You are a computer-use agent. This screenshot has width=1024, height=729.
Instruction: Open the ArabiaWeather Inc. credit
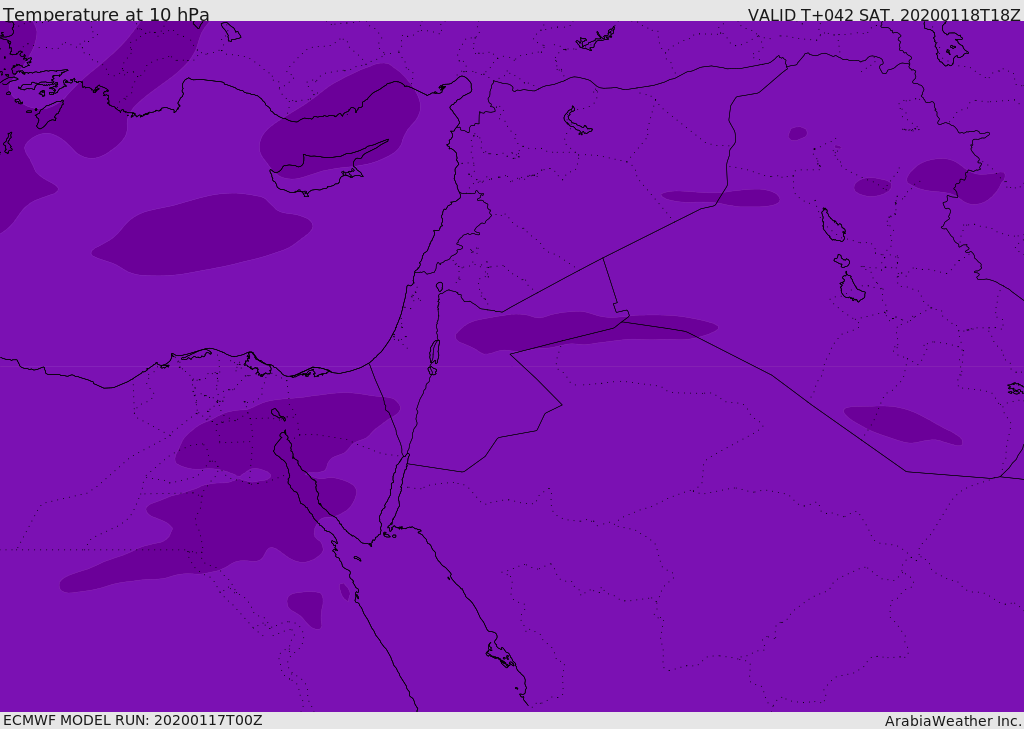point(953,721)
